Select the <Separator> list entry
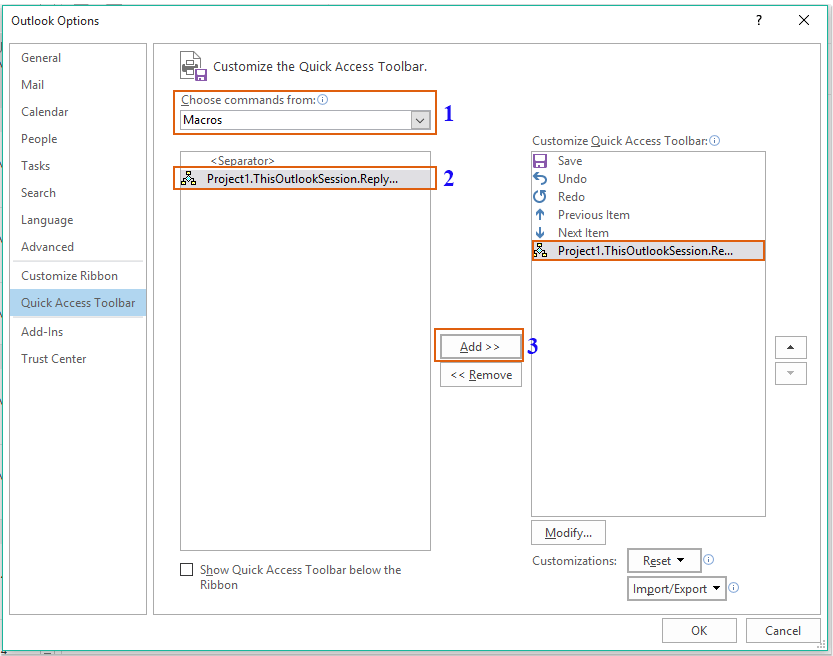The width and height of the screenshot is (833, 656). coord(305,160)
